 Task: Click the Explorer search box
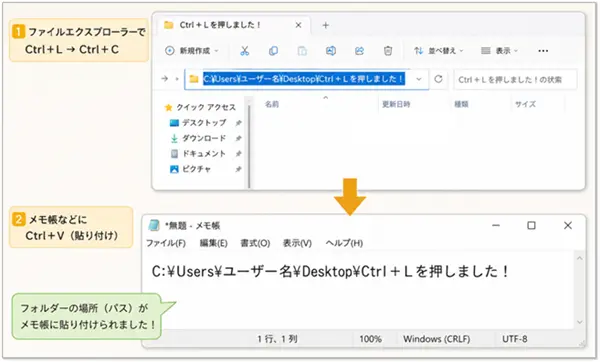(515, 80)
